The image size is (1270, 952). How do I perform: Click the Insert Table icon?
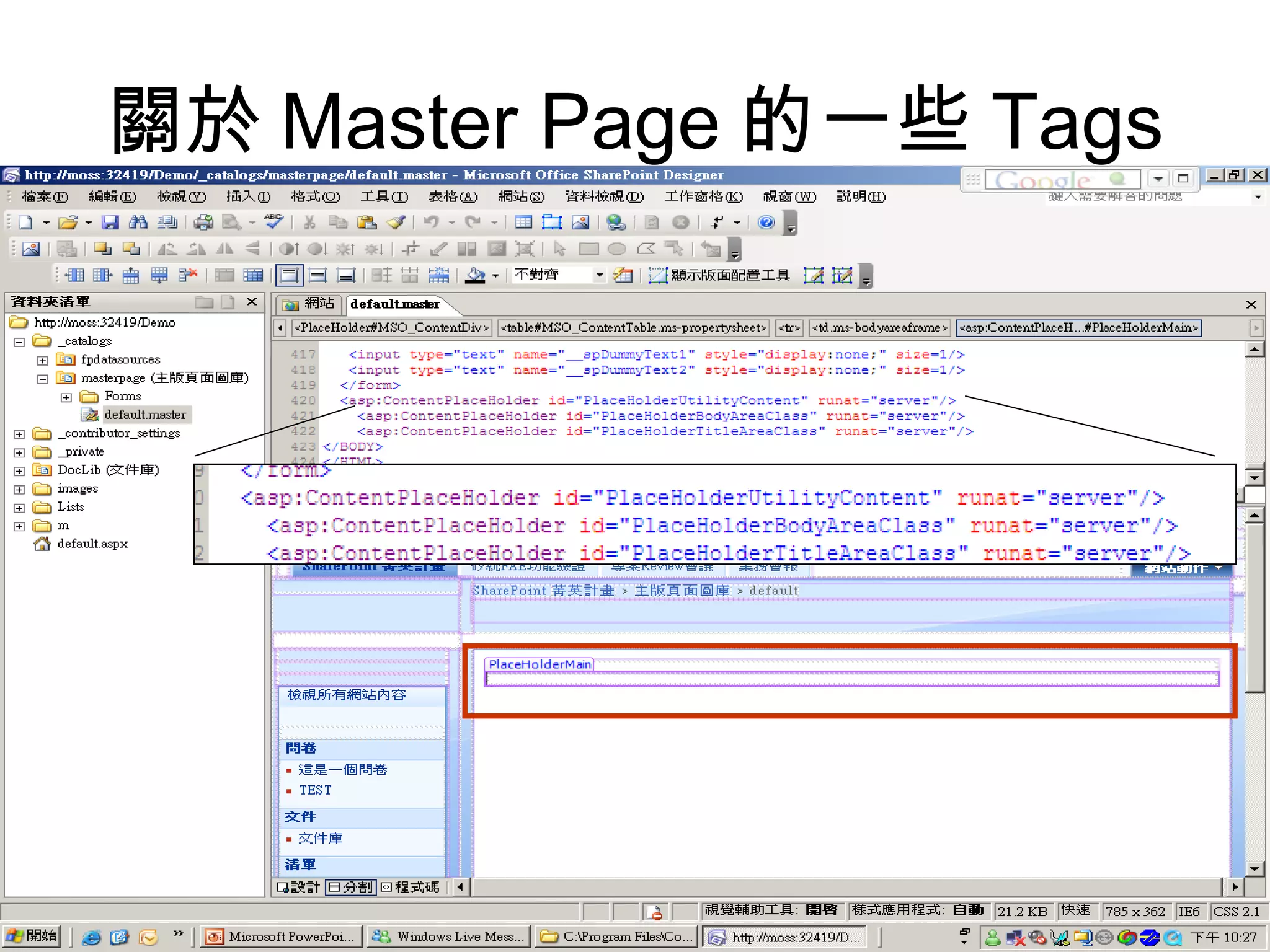(x=523, y=223)
